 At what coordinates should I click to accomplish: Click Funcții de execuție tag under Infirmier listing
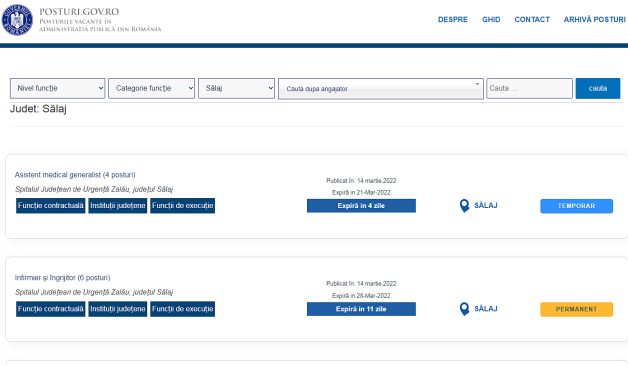(183, 309)
